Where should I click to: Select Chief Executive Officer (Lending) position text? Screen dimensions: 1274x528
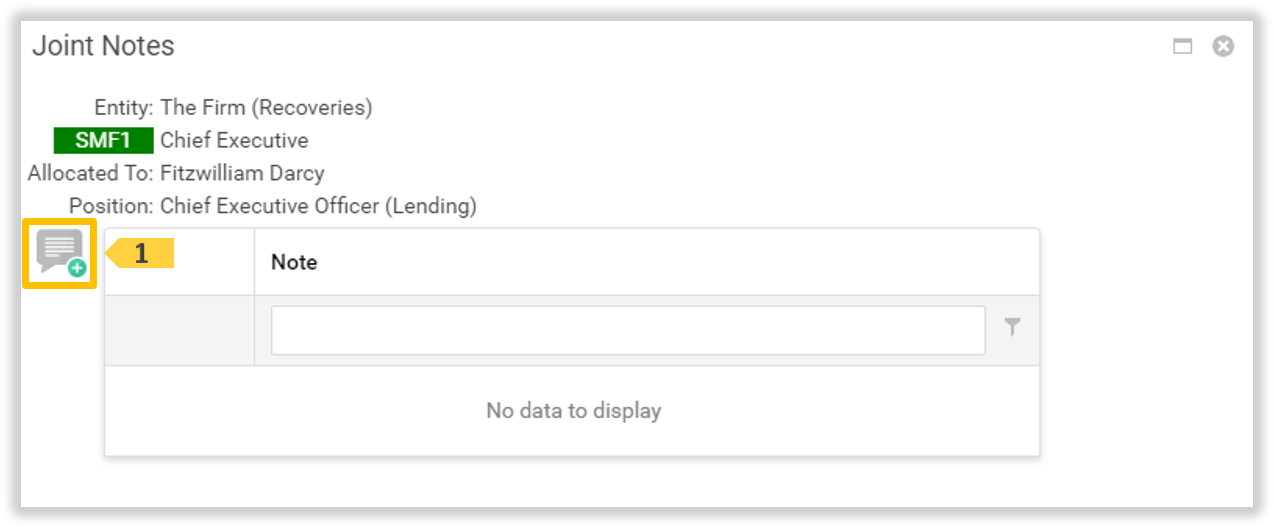(x=318, y=206)
